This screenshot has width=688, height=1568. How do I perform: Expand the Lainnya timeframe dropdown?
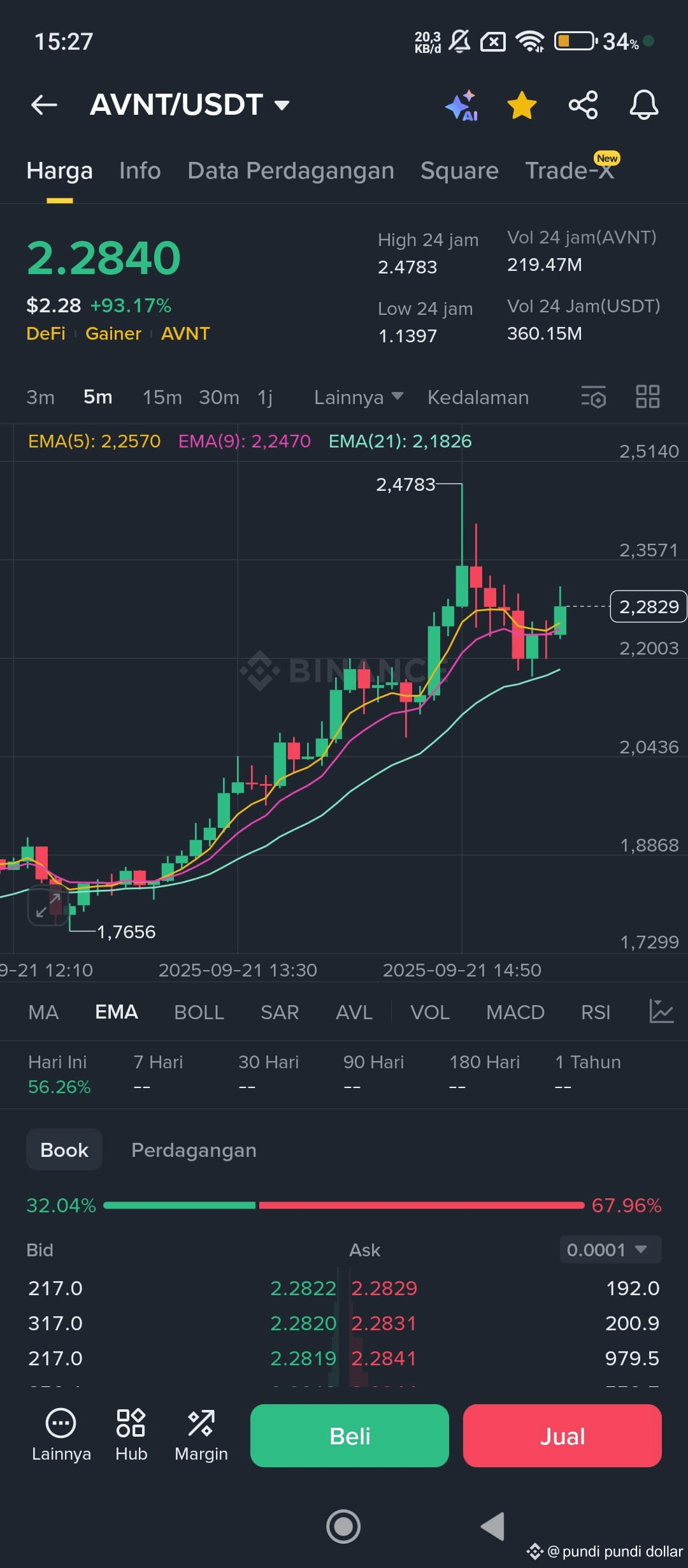click(x=359, y=397)
